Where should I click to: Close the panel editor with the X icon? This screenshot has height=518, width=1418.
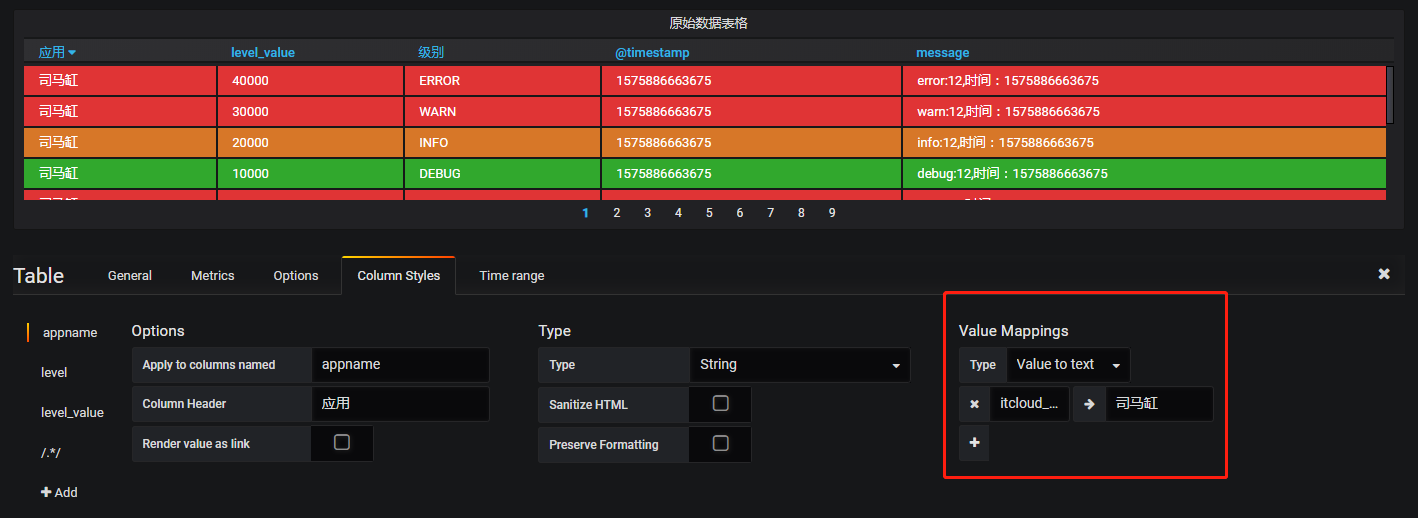coord(1384,274)
